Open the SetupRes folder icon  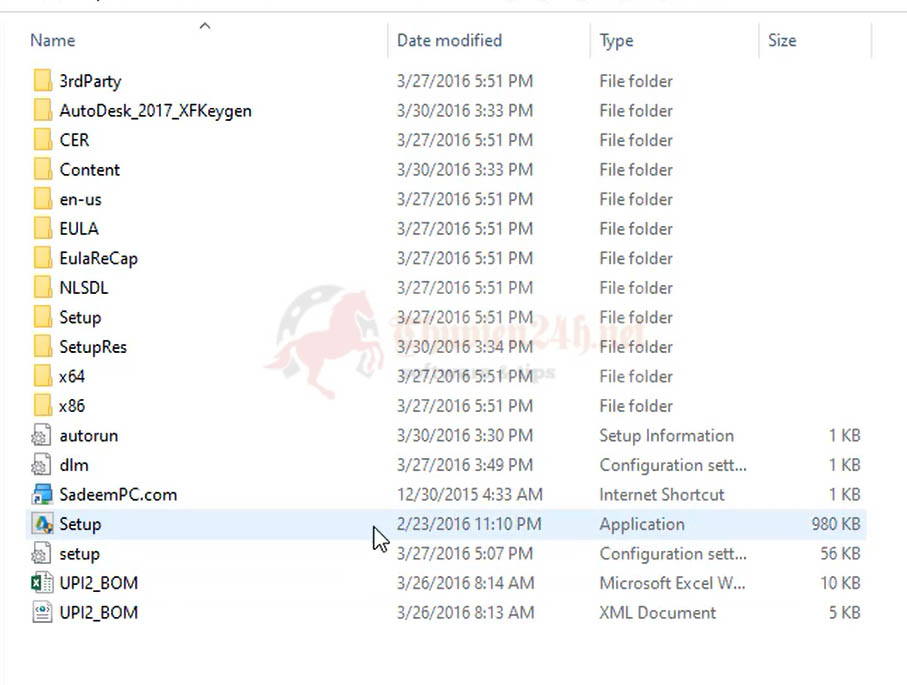point(42,346)
